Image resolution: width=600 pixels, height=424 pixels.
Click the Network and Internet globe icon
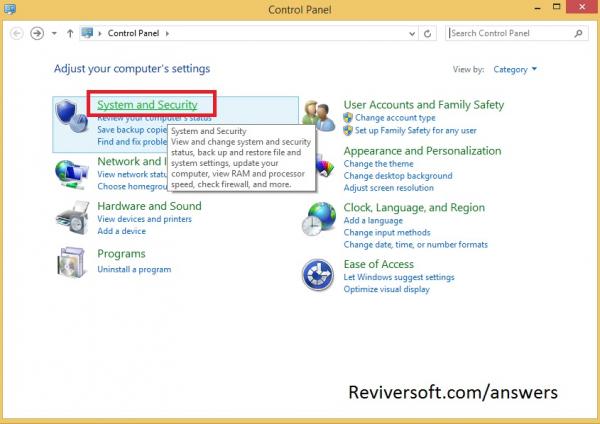coord(72,174)
